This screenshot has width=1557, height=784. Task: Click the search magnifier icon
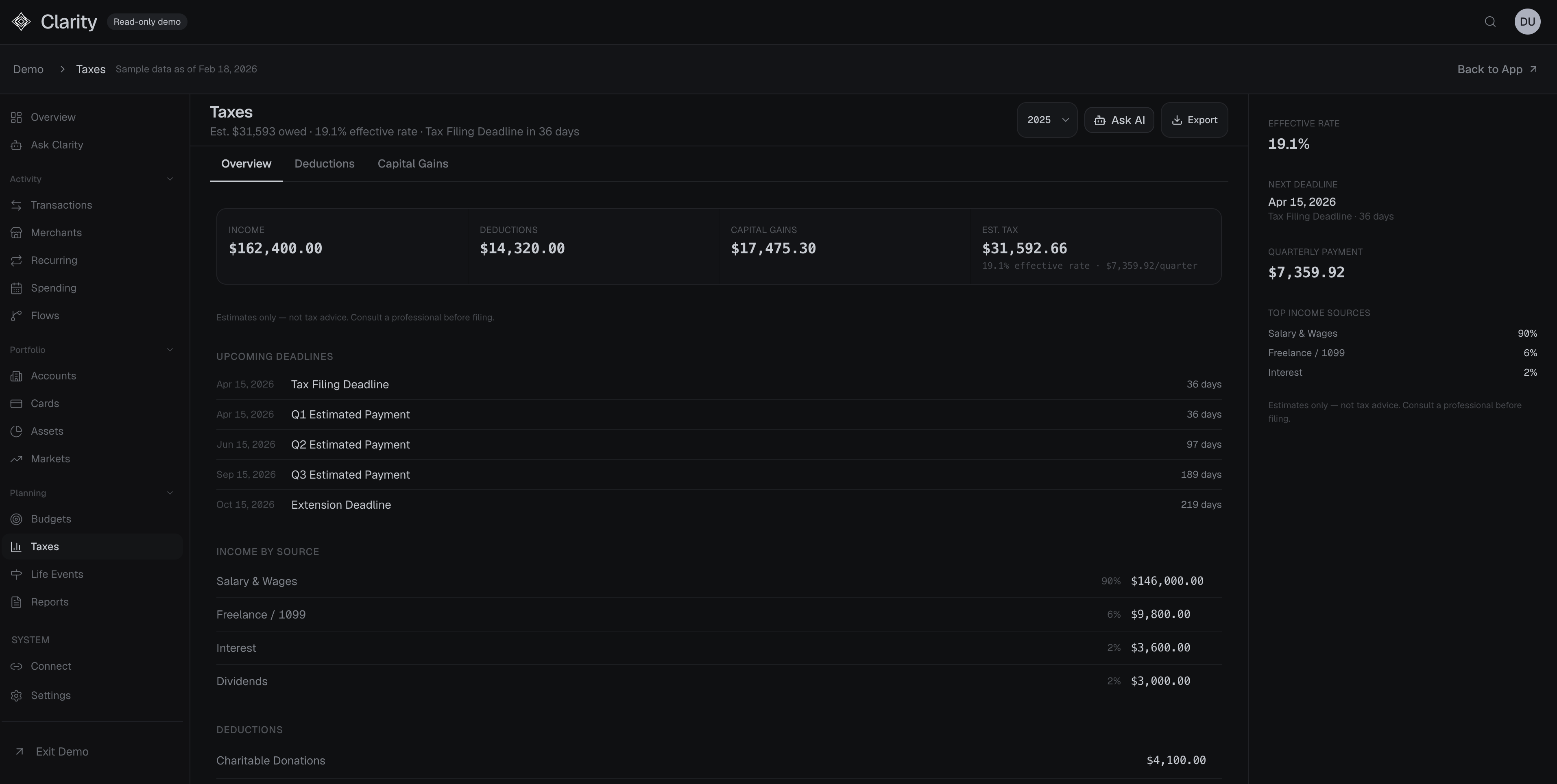pos(1489,21)
